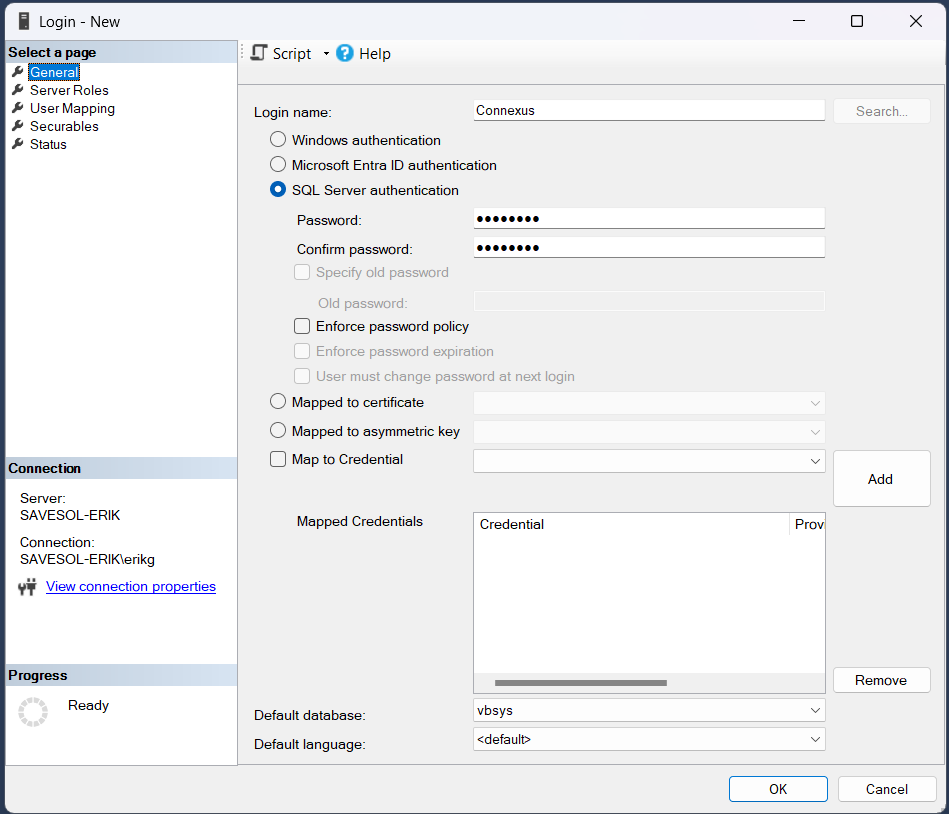Open View connection properties link
Screen dimensions: 949x814
[131, 587]
